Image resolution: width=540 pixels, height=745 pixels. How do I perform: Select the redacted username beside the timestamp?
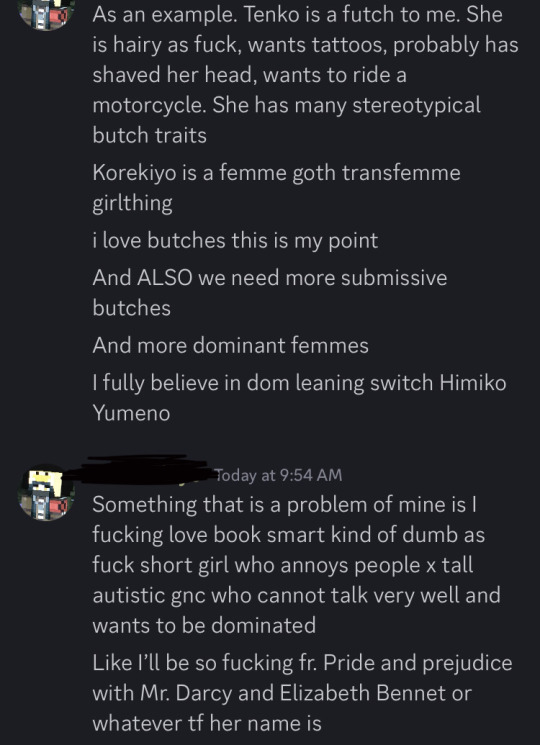[x=142, y=469]
